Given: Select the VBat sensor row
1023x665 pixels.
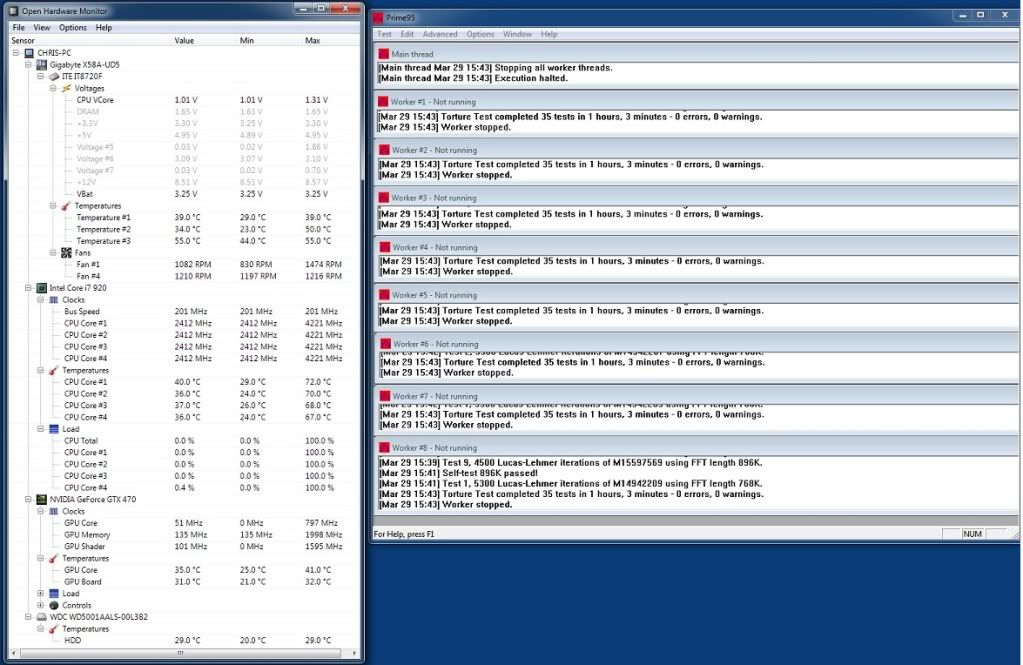Looking at the screenshot, I should 185,194.
